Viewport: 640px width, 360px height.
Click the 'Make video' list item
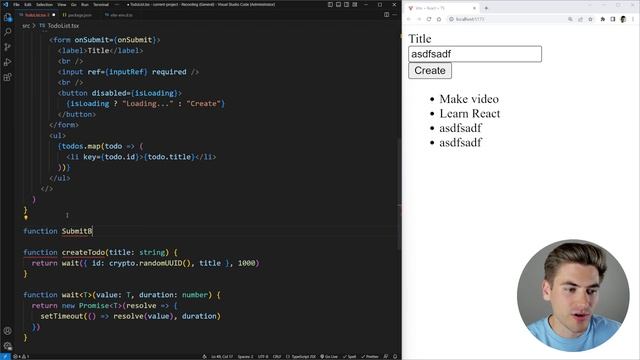(469, 99)
